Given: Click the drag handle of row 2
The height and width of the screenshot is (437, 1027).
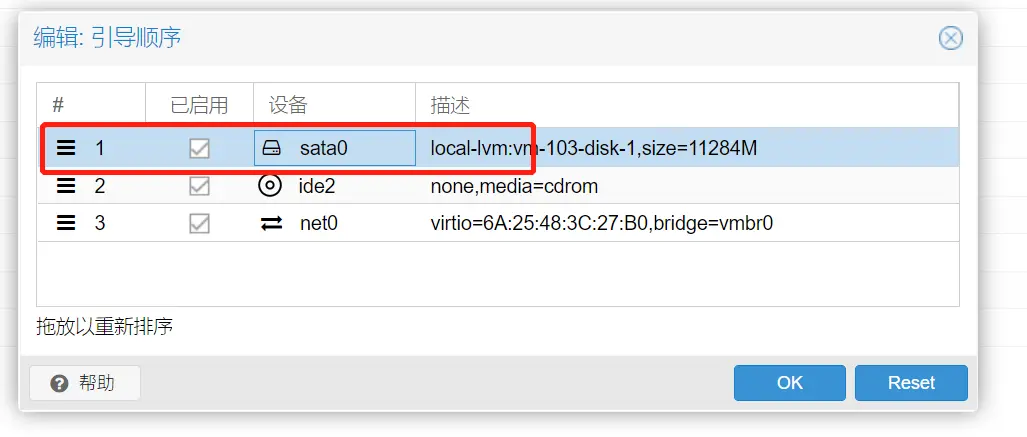Looking at the screenshot, I should tap(65, 186).
